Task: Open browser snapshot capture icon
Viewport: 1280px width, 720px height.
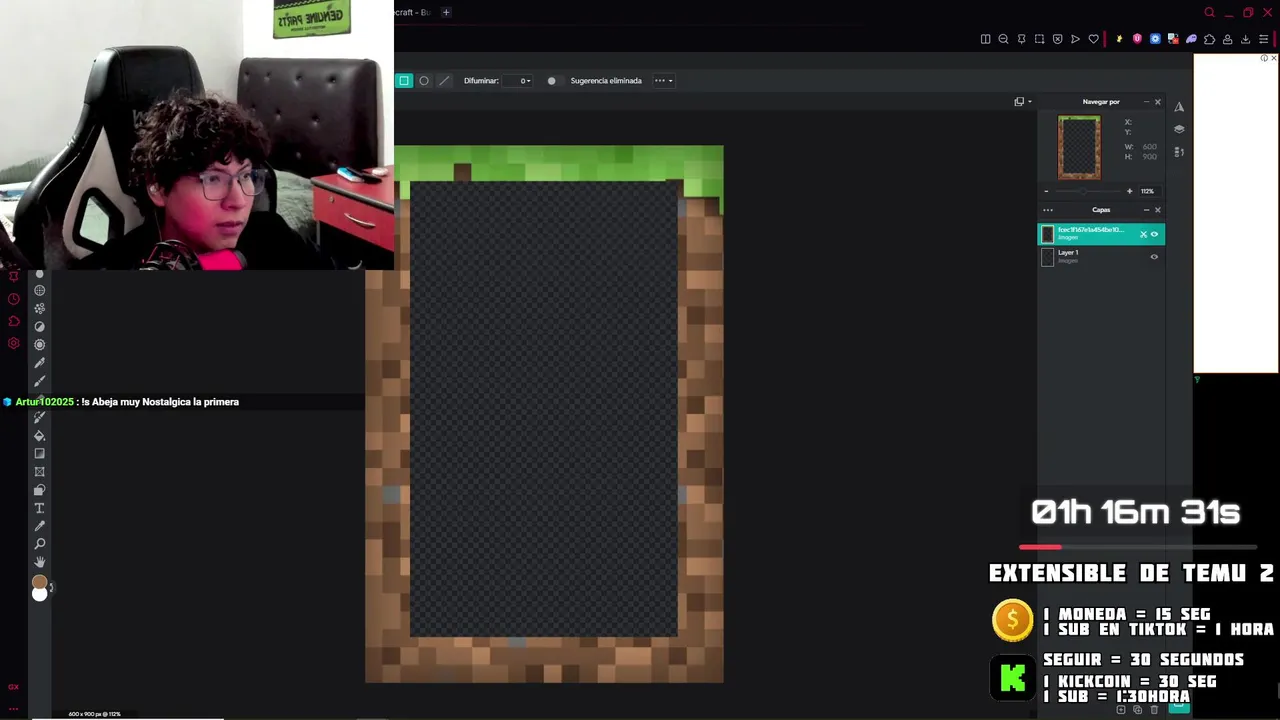Action: [1039, 39]
